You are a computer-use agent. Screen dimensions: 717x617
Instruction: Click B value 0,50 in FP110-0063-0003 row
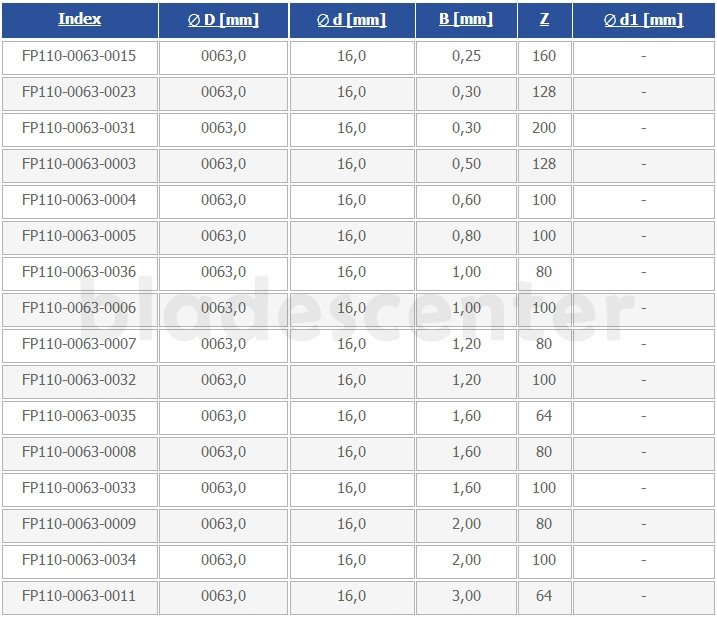[x=466, y=164]
